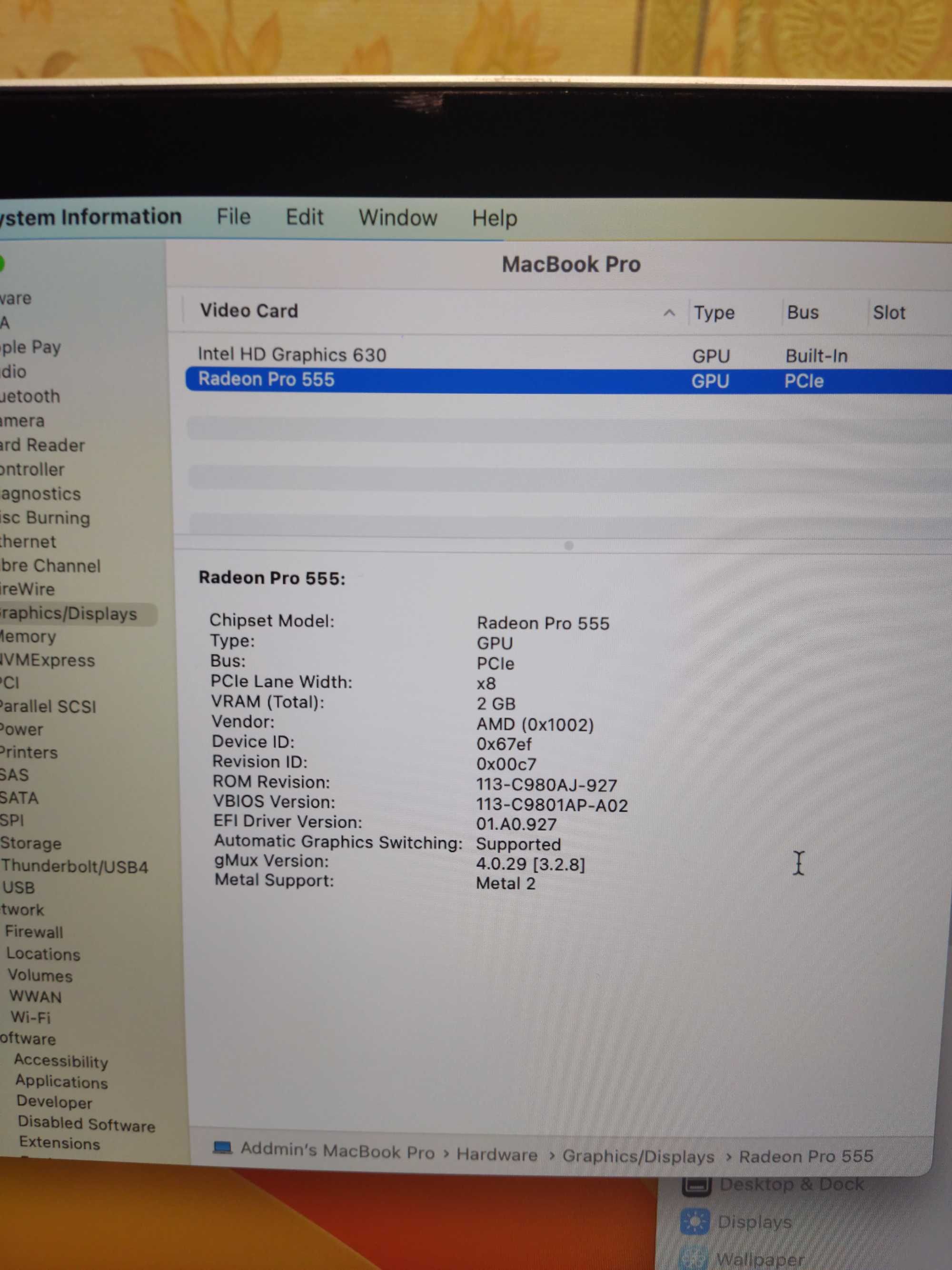Select Extensions in the sidebar

pos(59,1143)
